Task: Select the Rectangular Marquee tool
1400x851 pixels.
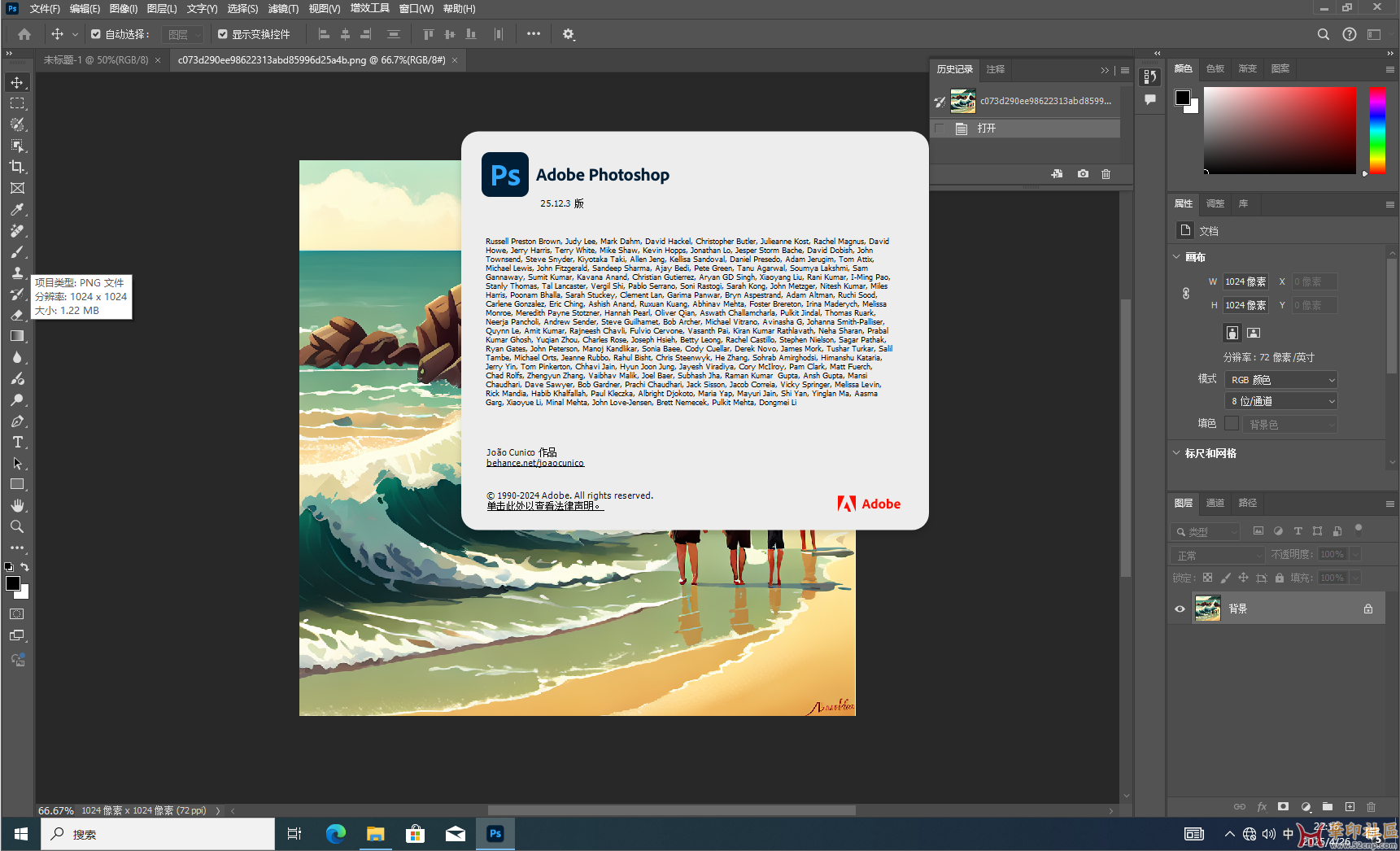Action: point(17,103)
